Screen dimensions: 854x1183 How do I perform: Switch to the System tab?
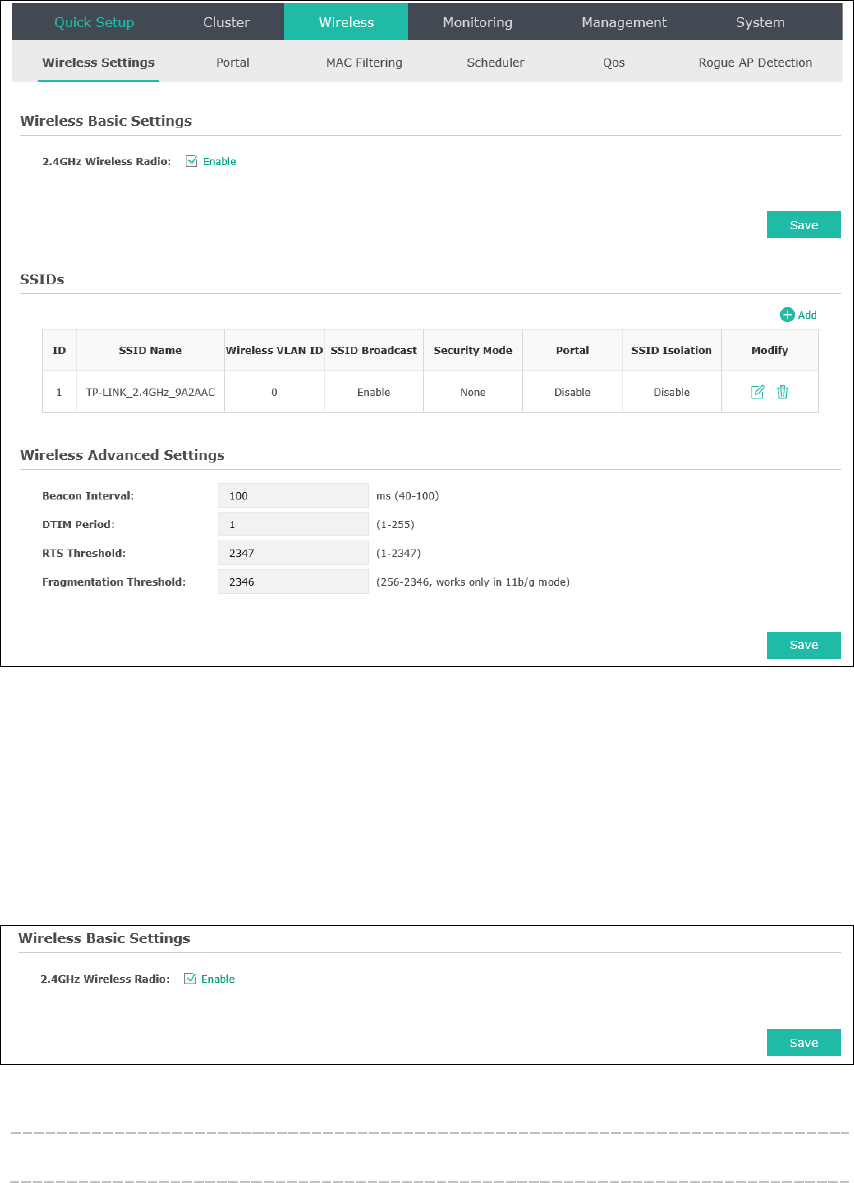pos(760,22)
